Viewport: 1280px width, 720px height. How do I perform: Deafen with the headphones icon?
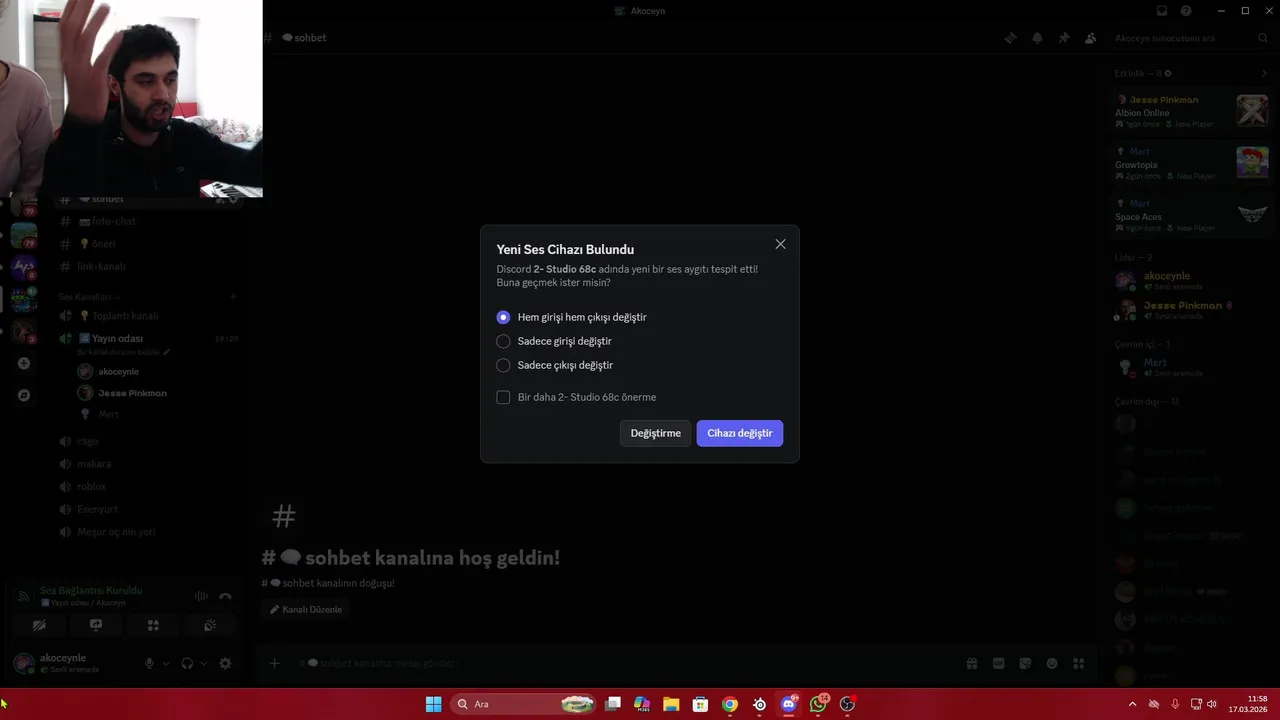point(187,663)
